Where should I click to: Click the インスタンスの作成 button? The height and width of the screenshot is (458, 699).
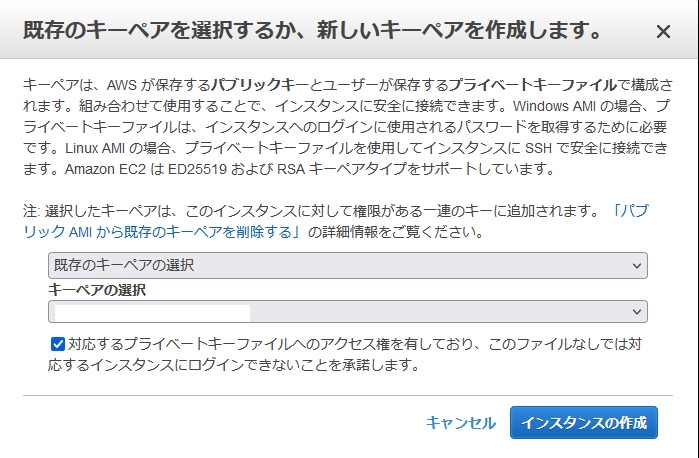click(584, 422)
